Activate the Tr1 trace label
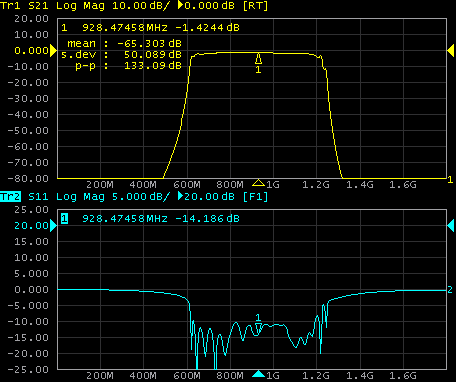Image resolution: width=456 pixels, height=382 pixels. pyautogui.click(x=10, y=5)
